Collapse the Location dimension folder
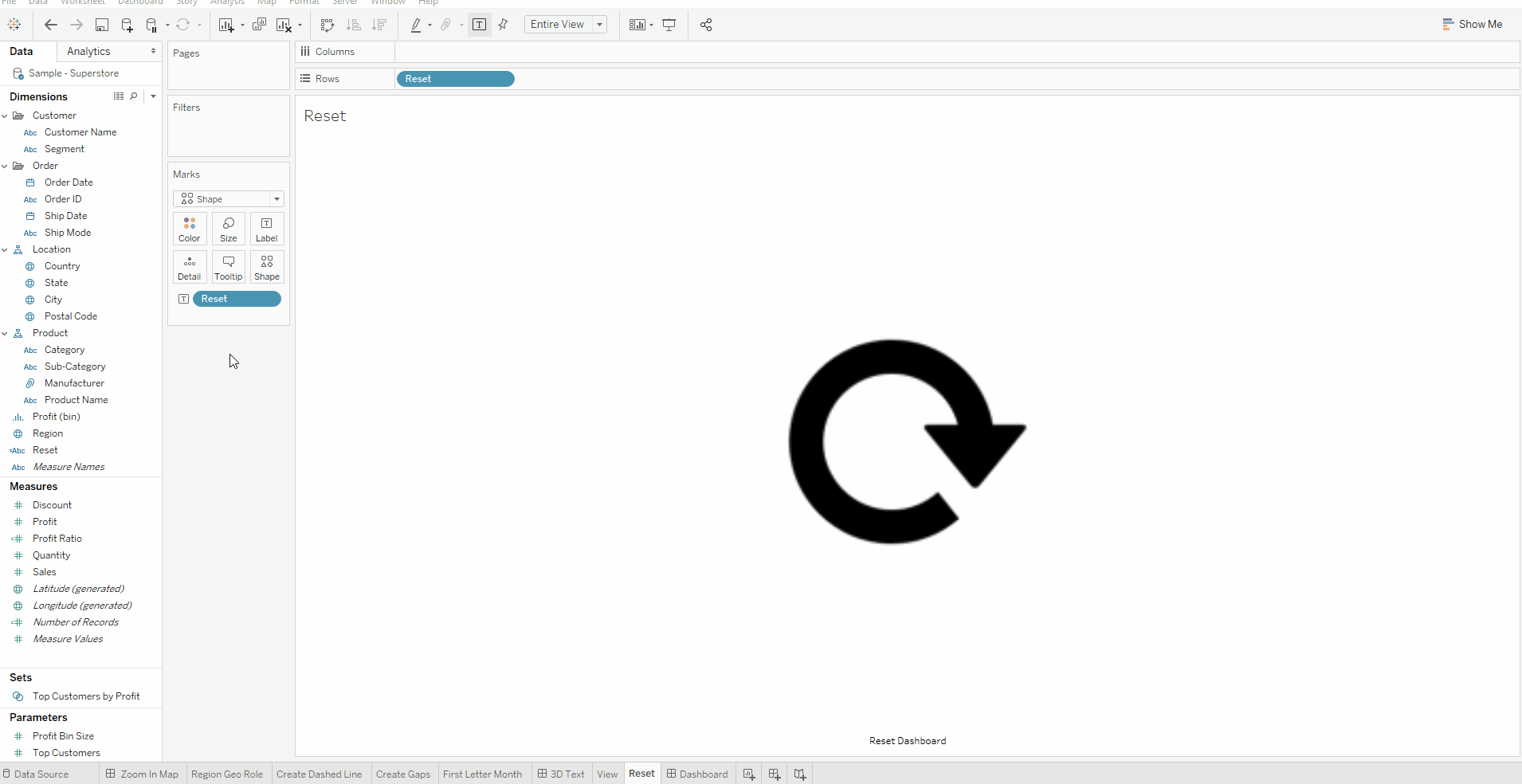 pos(6,249)
